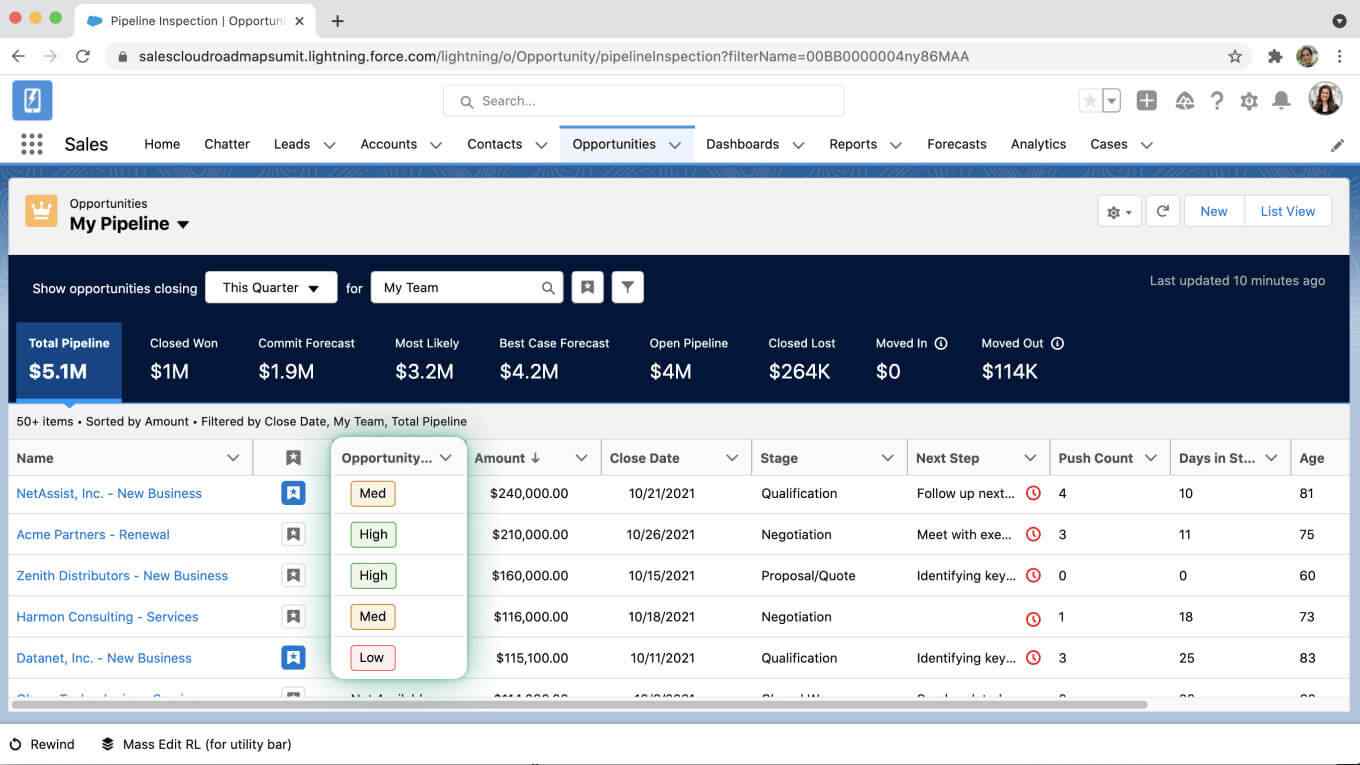Toggle the bookmark for Zenith Distributors row
The height and width of the screenshot is (765, 1360).
(x=293, y=575)
